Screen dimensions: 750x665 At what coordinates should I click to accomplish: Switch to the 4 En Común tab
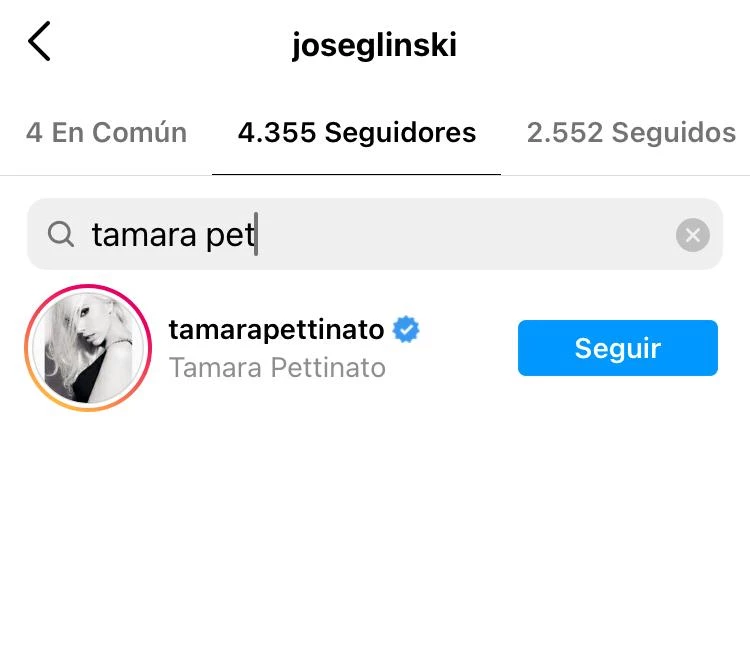click(x=106, y=133)
